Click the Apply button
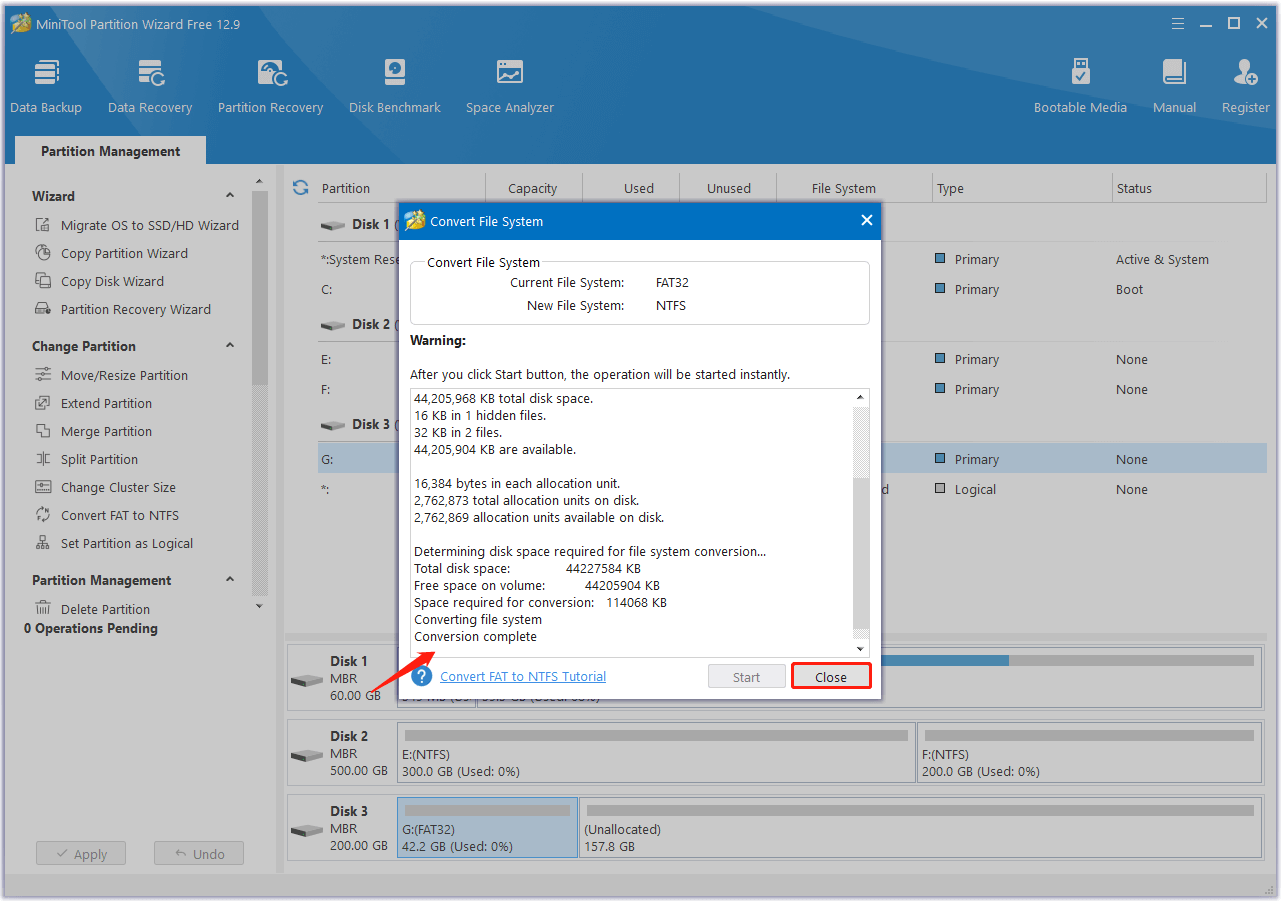This screenshot has width=1283, height=902. tap(81, 854)
